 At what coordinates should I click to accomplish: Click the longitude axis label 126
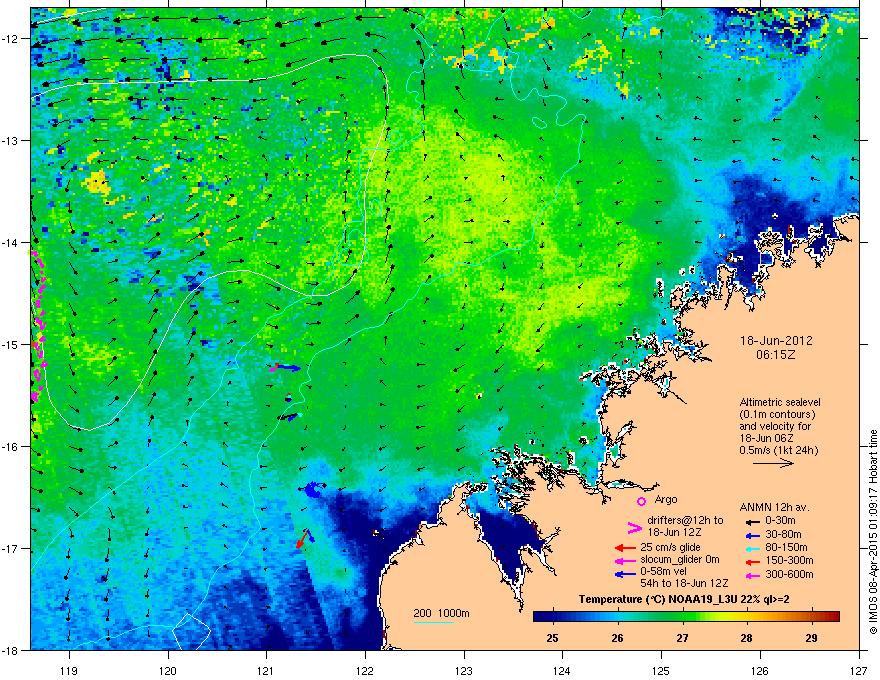coord(760,670)
